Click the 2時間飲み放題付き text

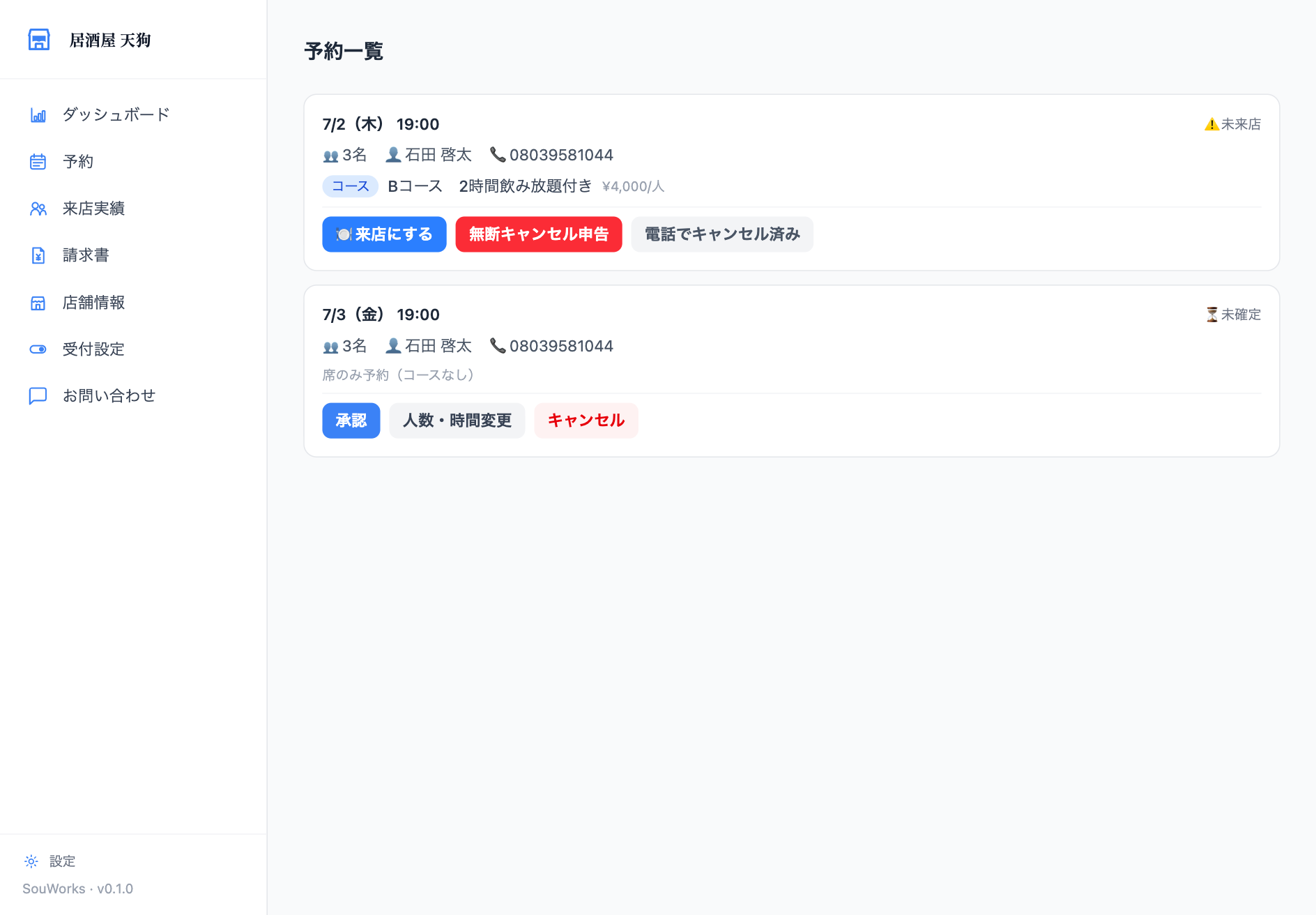(x=526, y=186)
